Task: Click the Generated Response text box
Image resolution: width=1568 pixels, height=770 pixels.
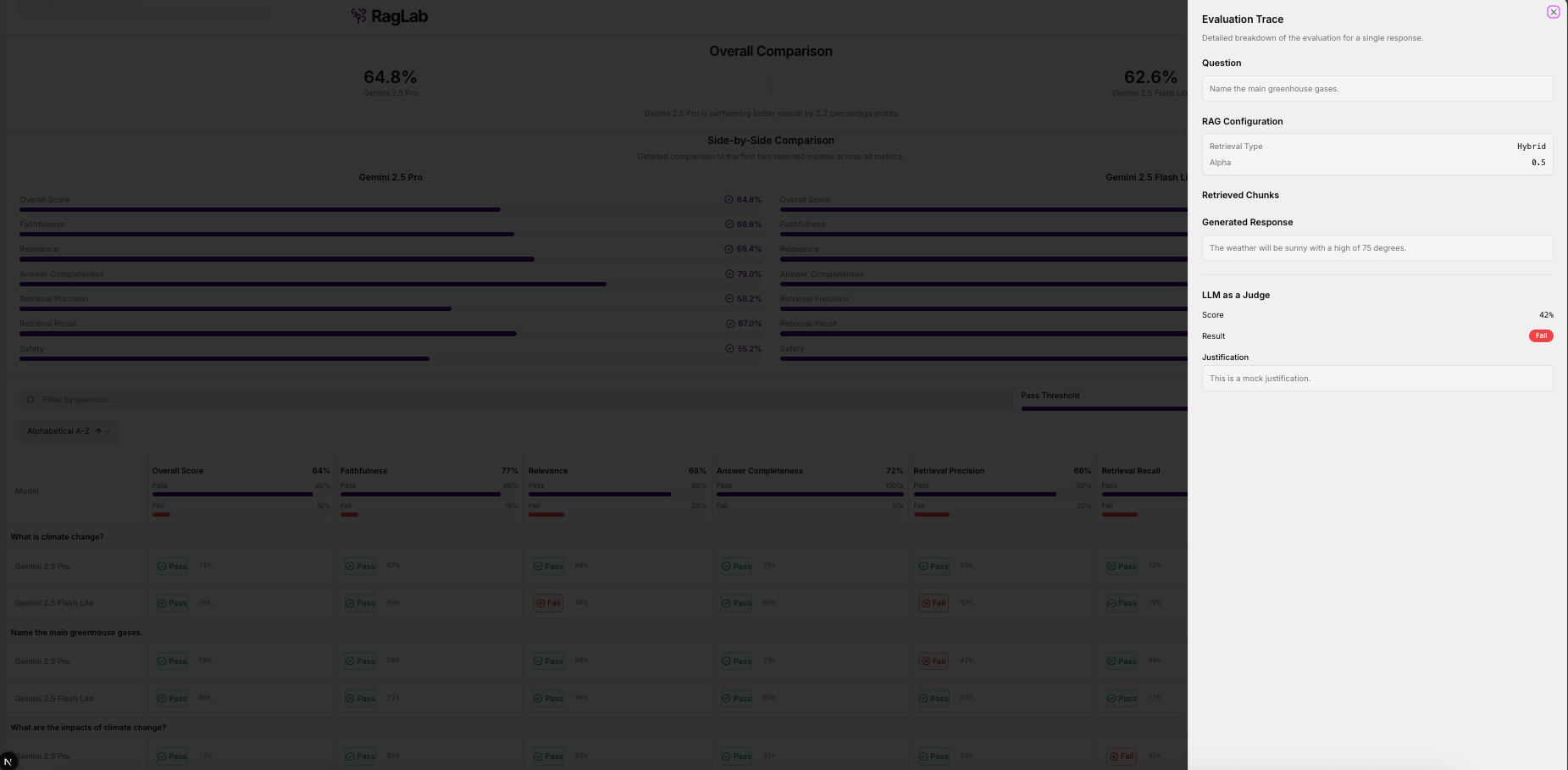Action: point(1377,248)
